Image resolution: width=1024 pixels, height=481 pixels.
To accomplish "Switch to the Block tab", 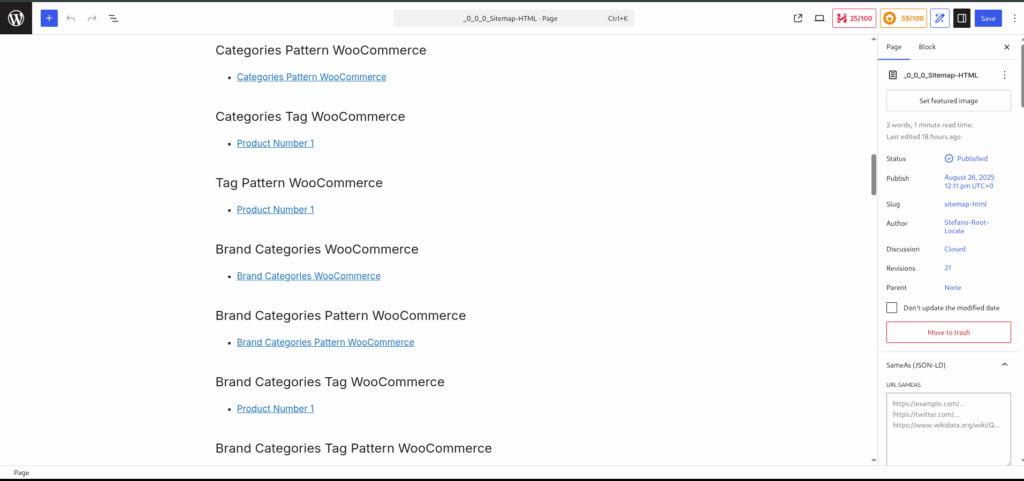I will pos(927,47).
